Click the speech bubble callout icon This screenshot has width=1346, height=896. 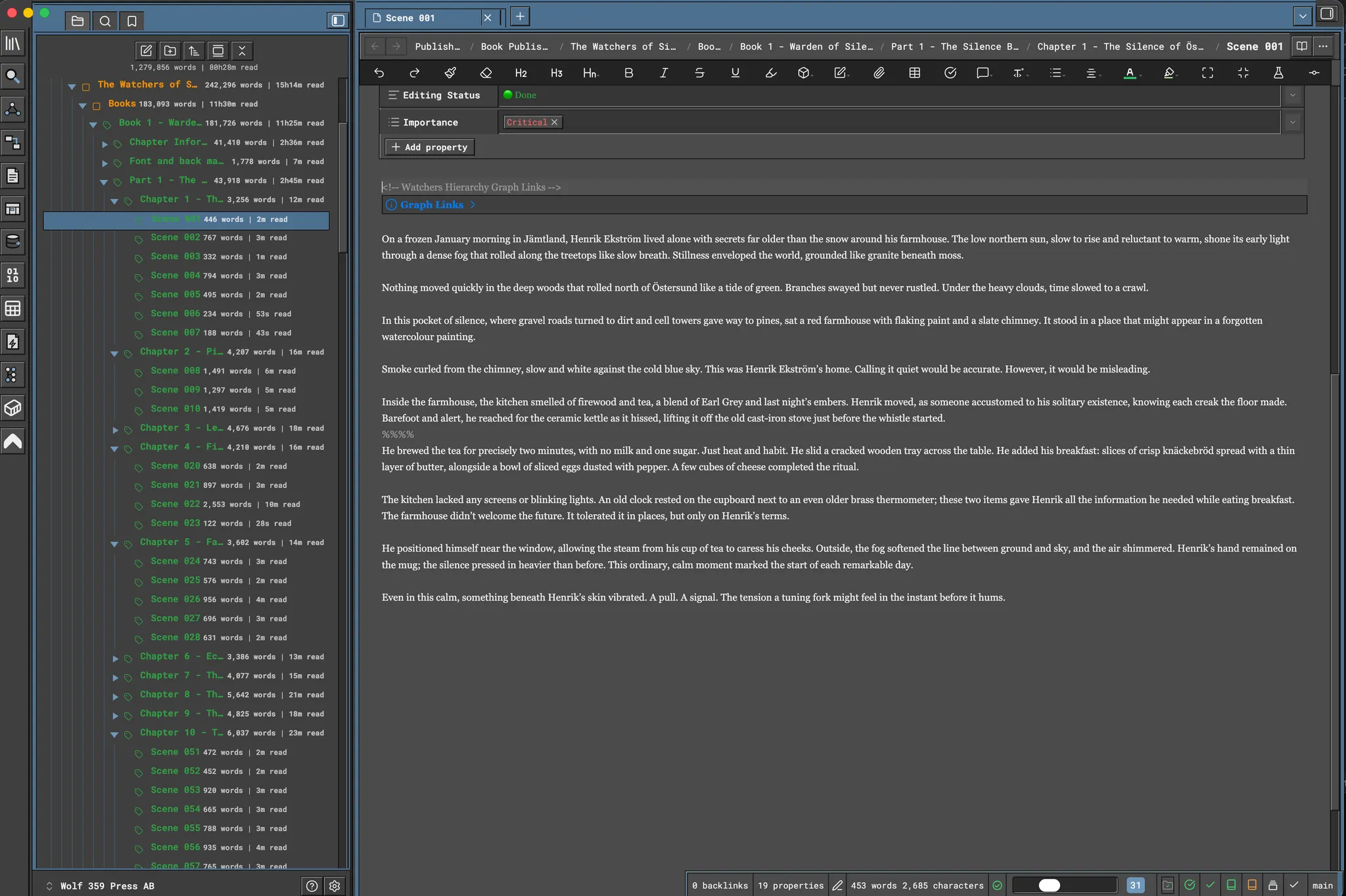(x=983, y=73)
